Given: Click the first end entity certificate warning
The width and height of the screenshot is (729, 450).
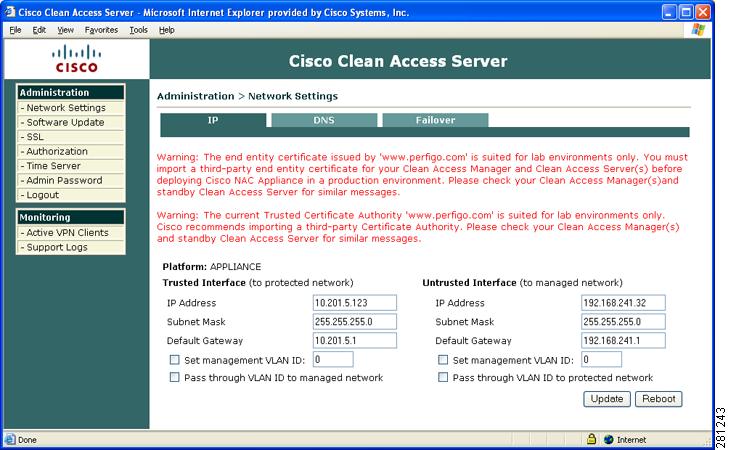Looking at the screenshot, I should click(x=422, y=175).
